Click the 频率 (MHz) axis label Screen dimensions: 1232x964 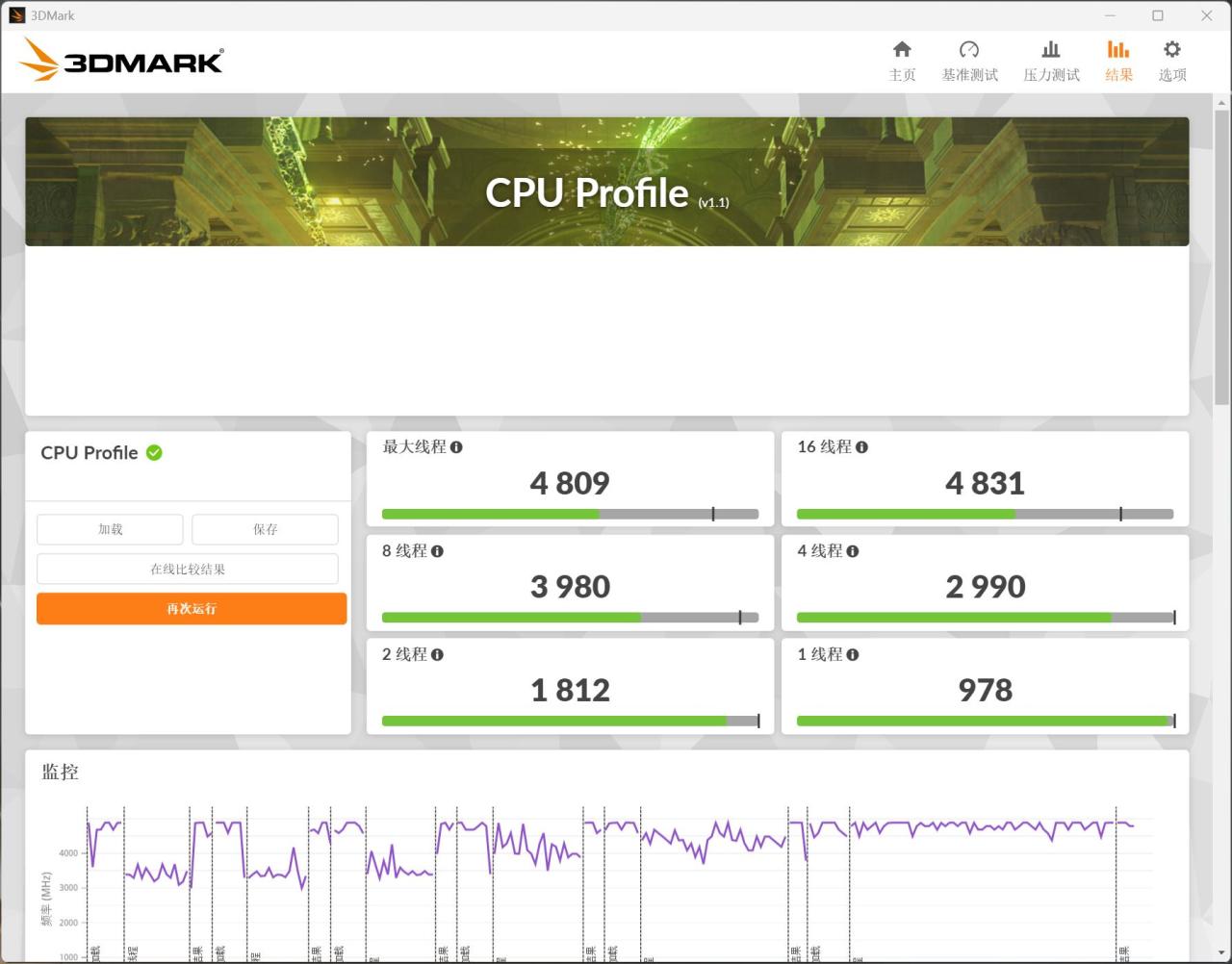46,900
